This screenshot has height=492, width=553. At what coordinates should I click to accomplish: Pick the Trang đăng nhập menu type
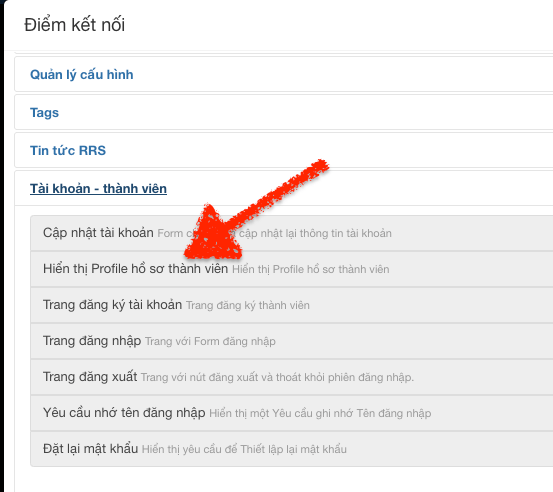pos(292,341)
